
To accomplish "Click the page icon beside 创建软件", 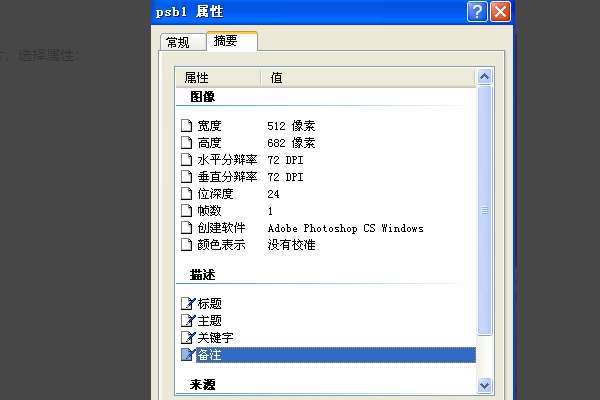I will [x=186, y=228].
